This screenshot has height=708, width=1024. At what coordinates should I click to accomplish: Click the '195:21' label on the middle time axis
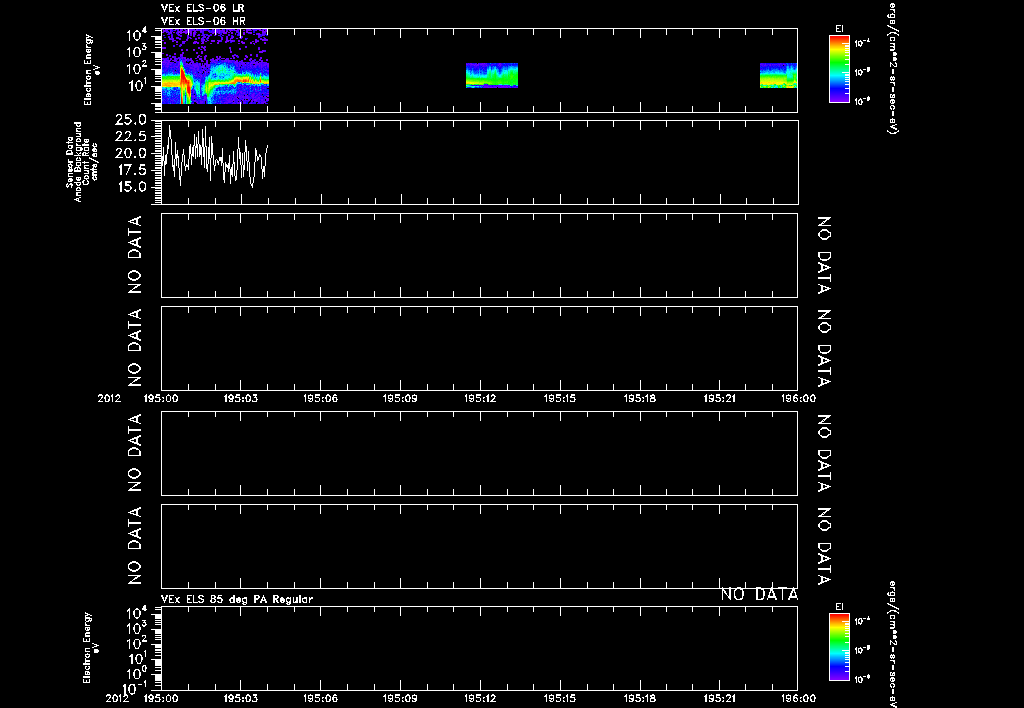click(720, 398)
